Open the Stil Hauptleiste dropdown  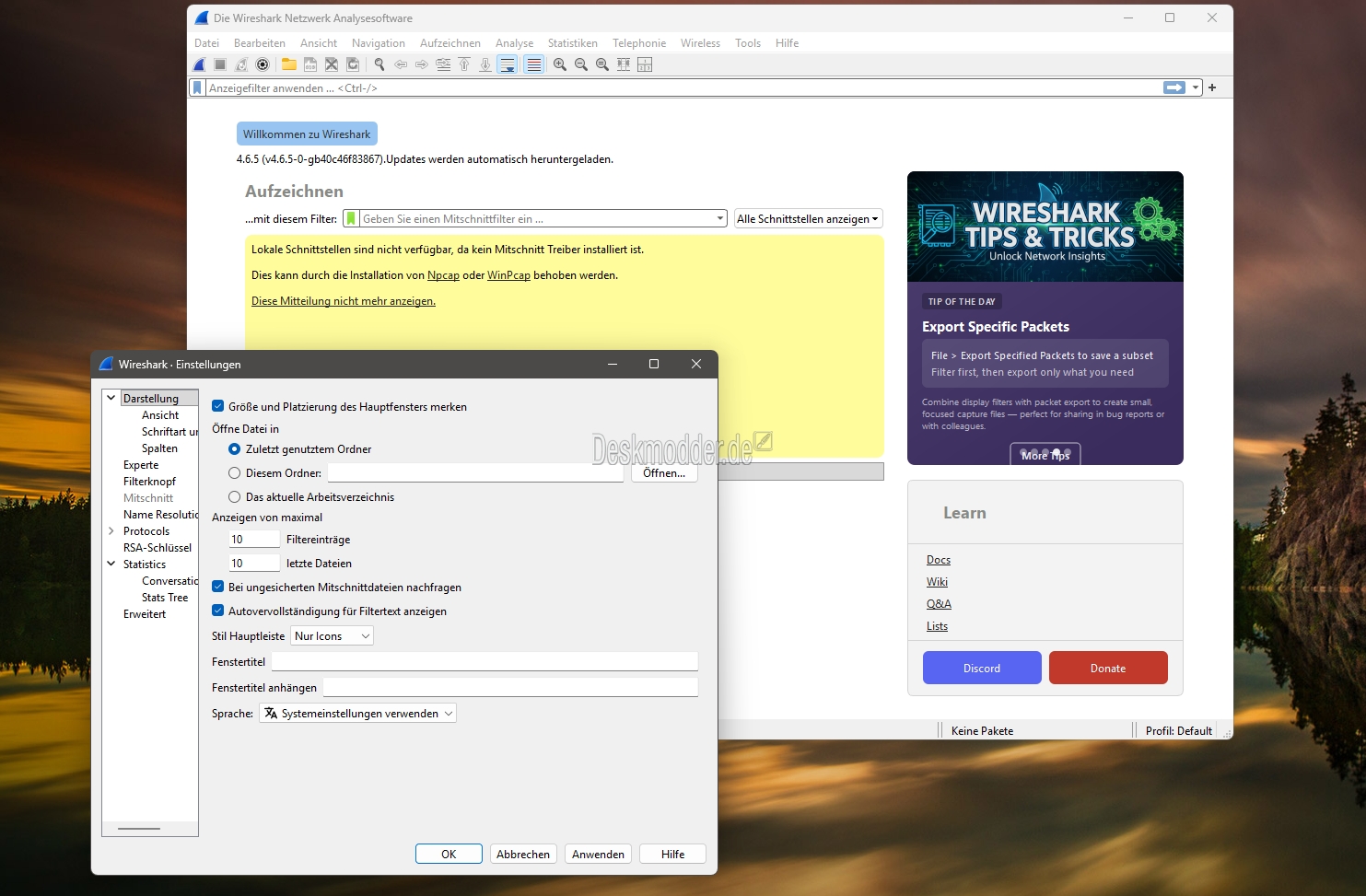[332, 636]
